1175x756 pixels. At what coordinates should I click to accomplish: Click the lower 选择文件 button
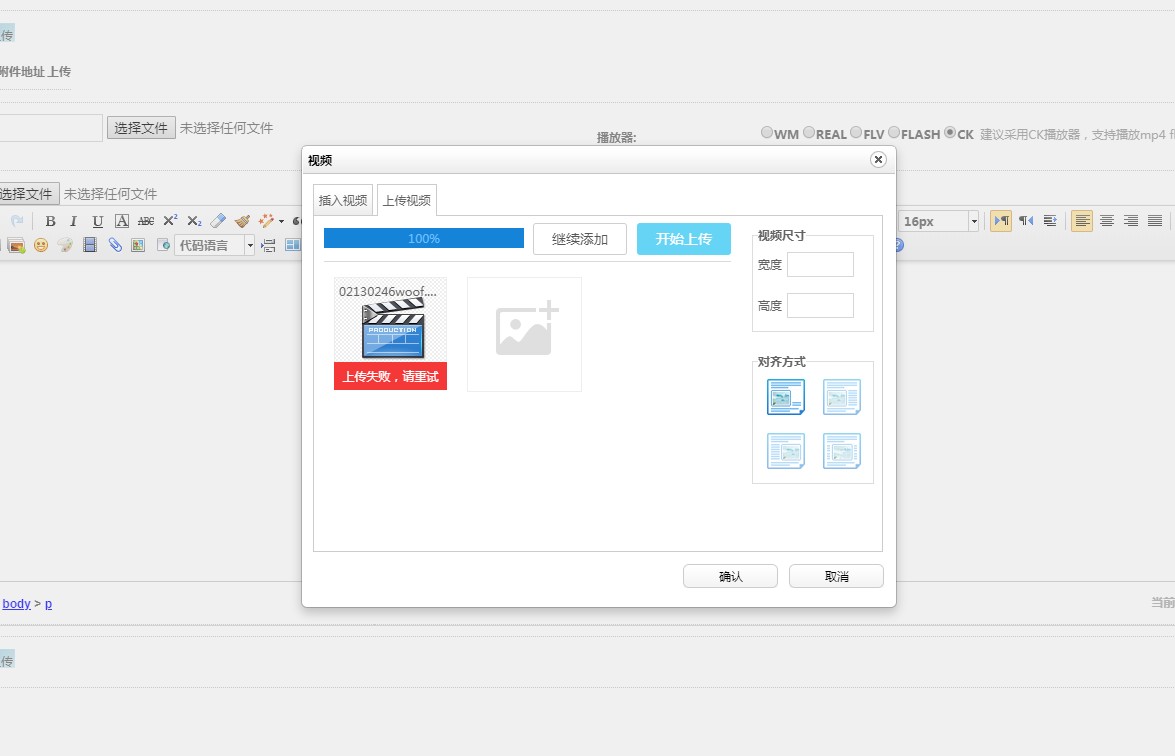(27, 194)
